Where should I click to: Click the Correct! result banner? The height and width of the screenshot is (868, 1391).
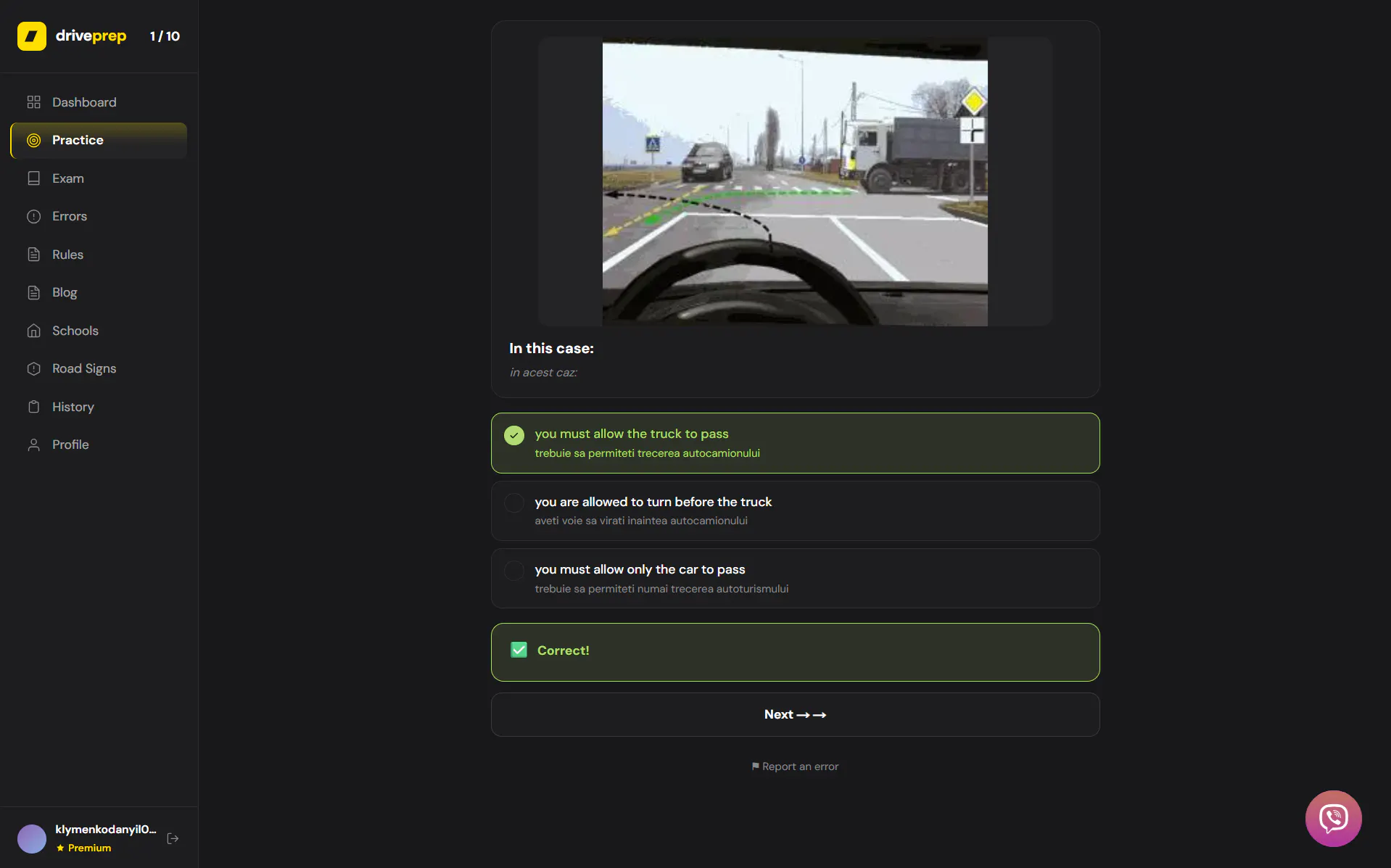(795, 652)
